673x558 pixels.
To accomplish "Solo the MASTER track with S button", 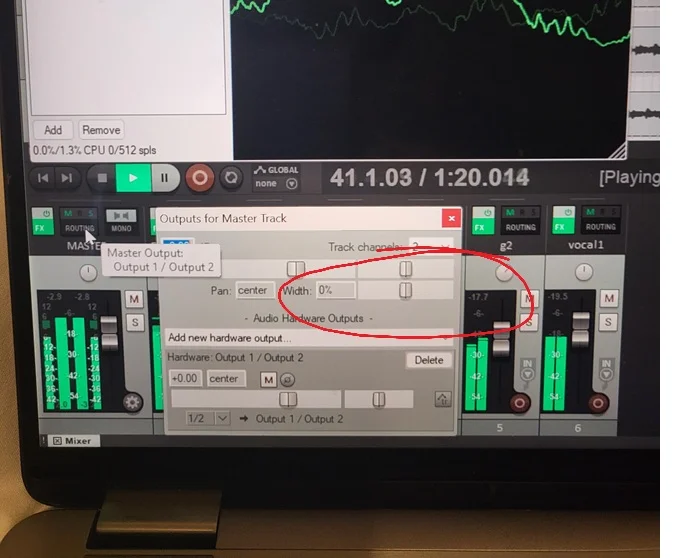I will pyautogui.click(x=135, y=322).
